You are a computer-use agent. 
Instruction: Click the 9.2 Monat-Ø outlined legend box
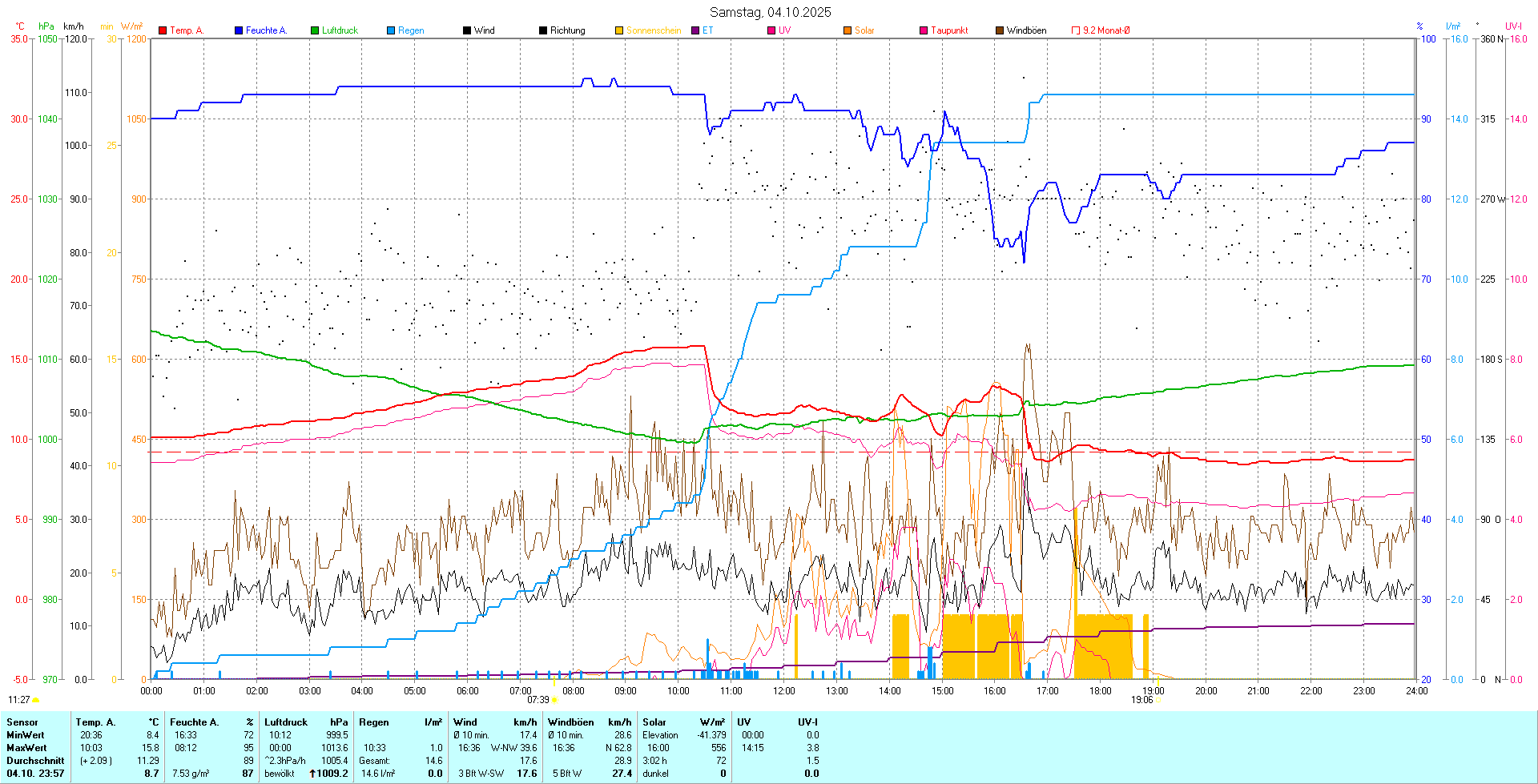pyautogui.click(x=1076, y=30)
